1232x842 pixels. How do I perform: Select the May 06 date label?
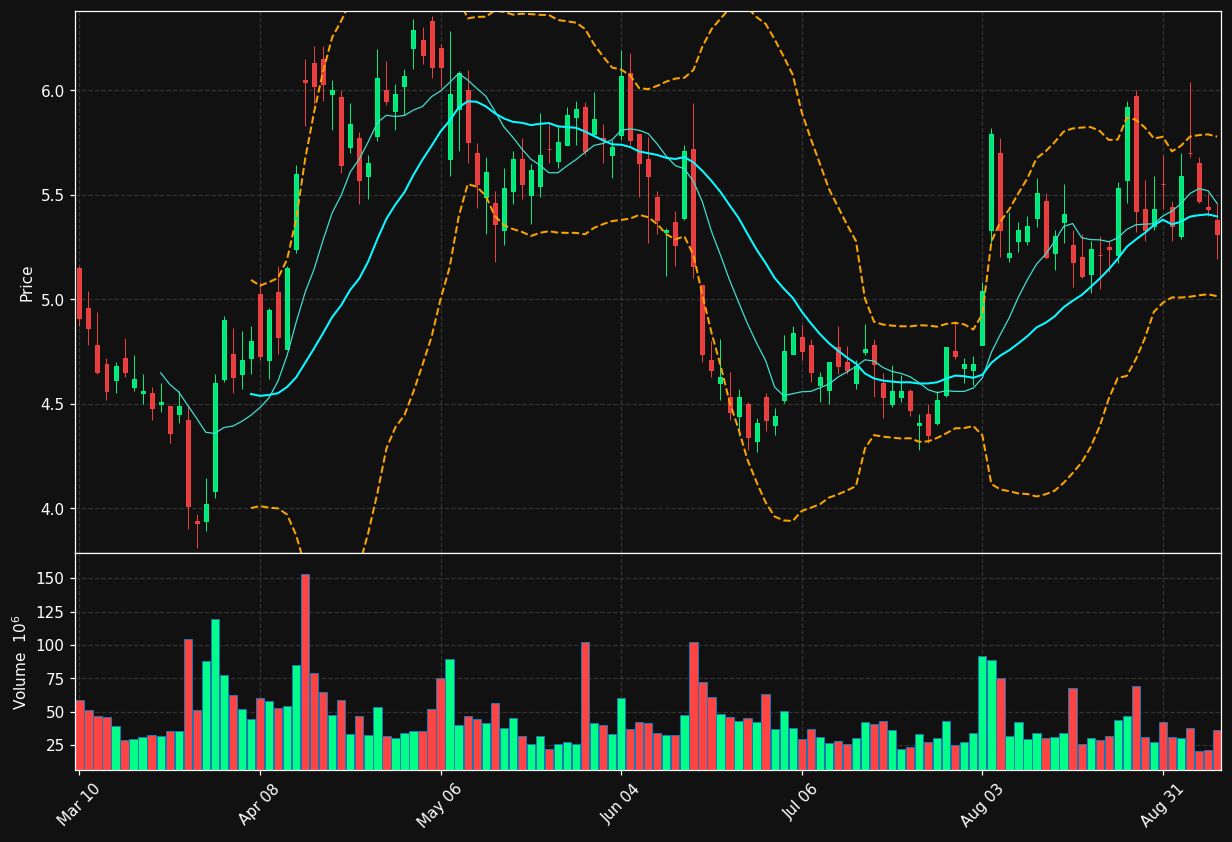(439, 803)
